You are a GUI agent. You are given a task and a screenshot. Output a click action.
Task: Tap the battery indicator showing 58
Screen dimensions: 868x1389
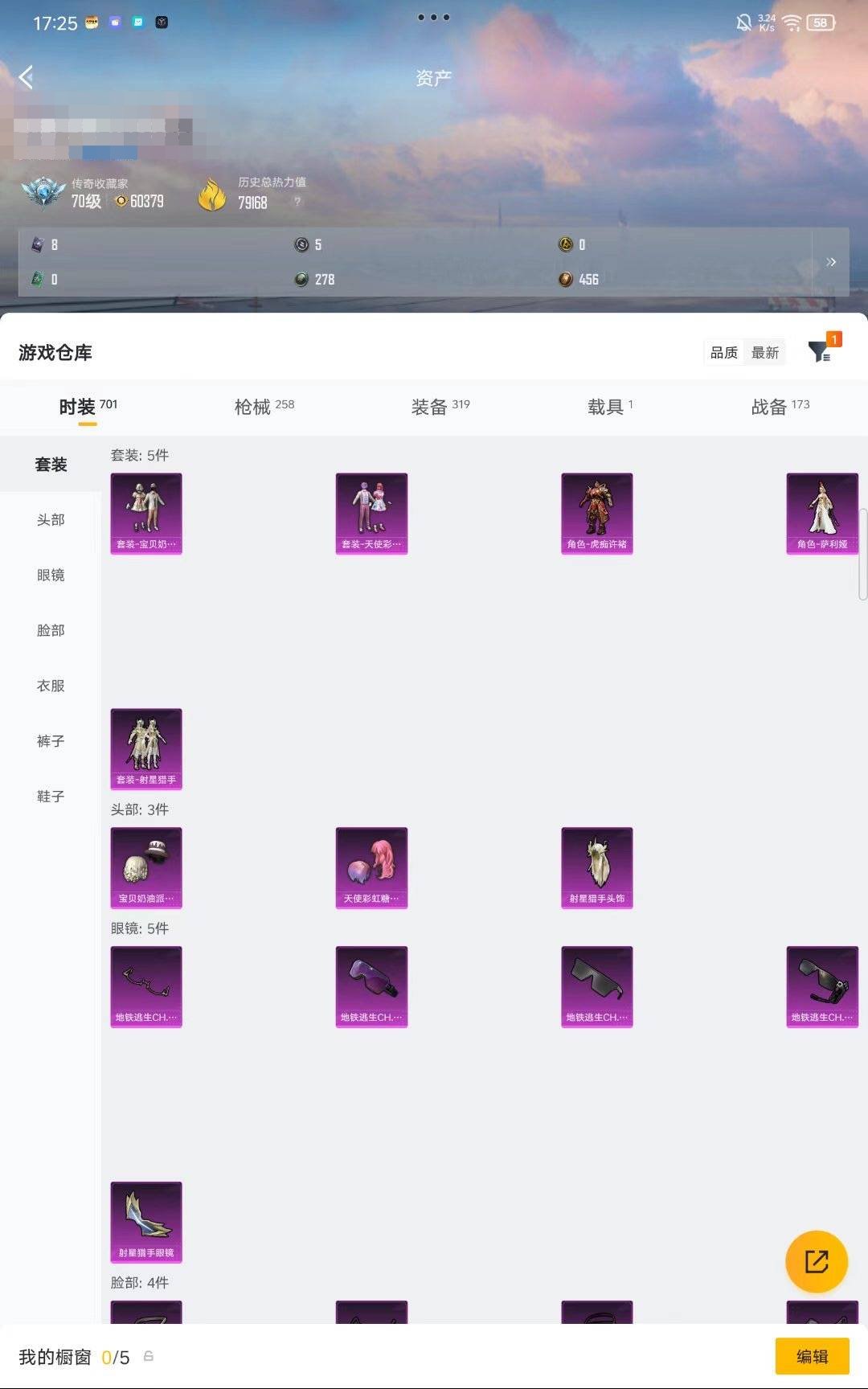click(821, 23)
